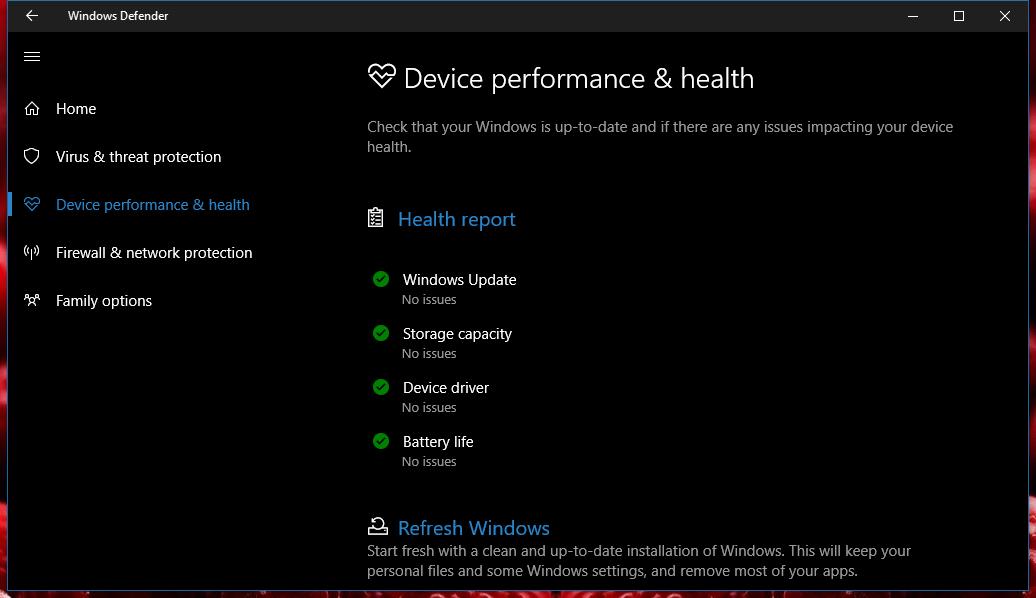Click the Windows Update green checkmark
The width and height of the screenshot is (1036, 598).
pyautogui.click(x=381, y=279)
